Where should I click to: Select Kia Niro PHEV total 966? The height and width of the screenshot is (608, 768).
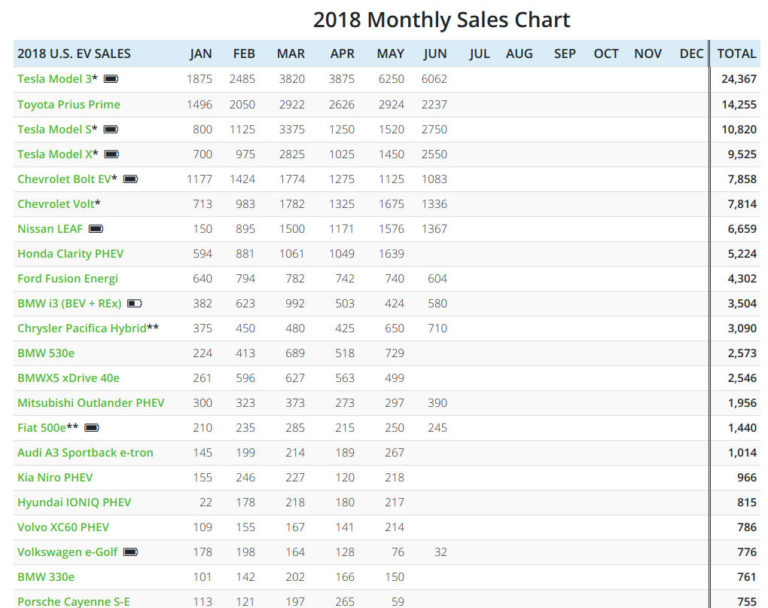tap(747, 478)
